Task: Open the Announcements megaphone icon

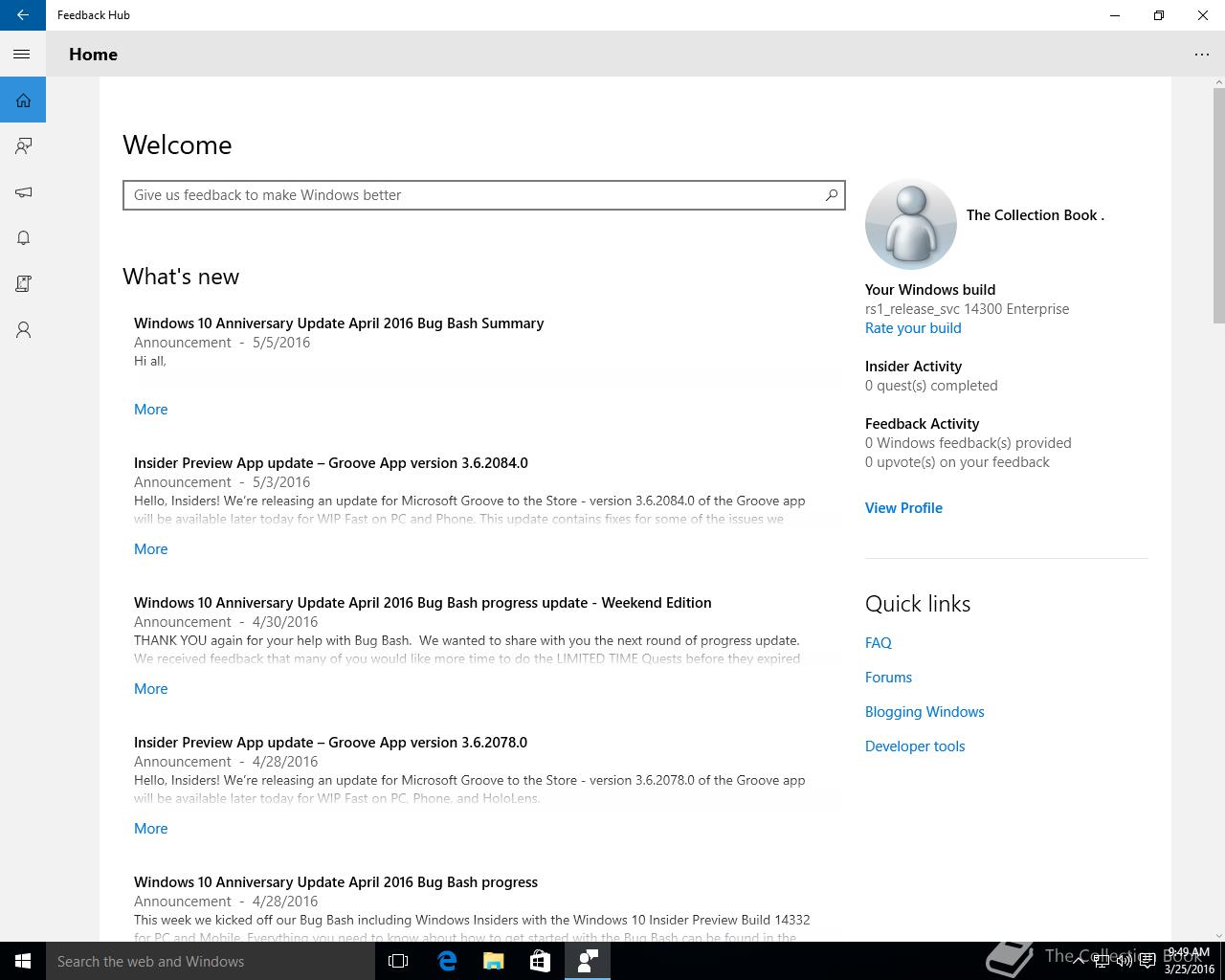Action: 23,191
